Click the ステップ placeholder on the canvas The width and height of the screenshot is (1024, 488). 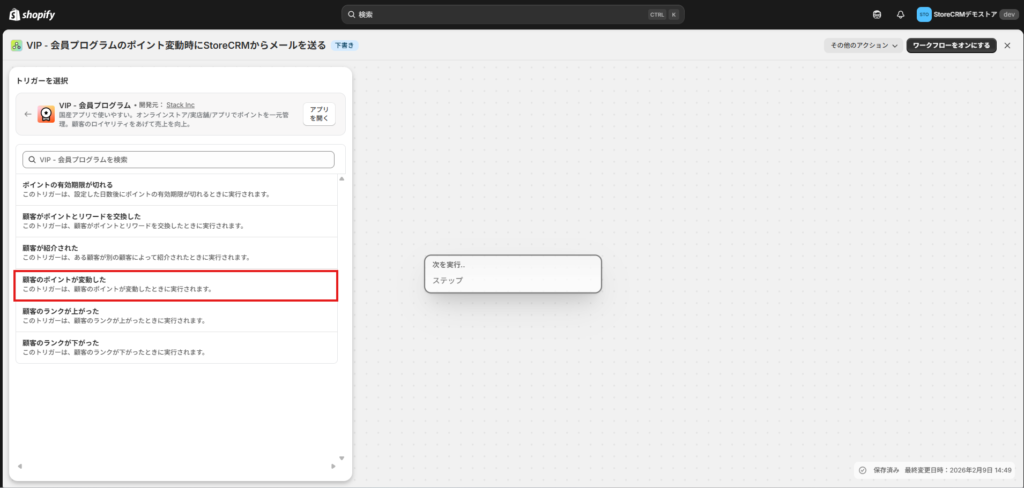447,281
